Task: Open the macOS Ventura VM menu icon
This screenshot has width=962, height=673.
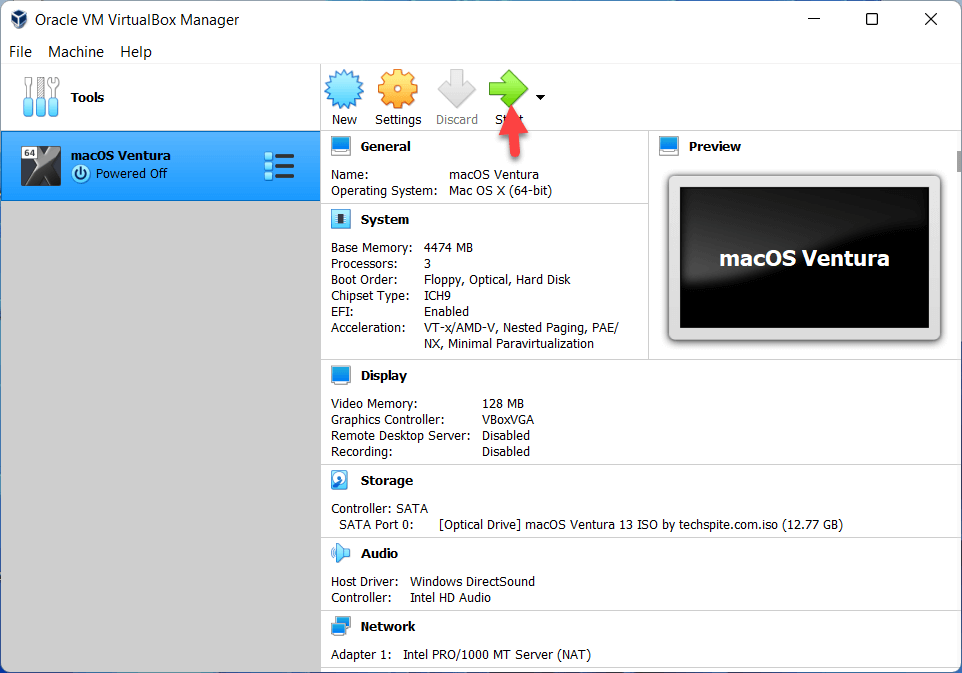Action: [x=279, y=166]
